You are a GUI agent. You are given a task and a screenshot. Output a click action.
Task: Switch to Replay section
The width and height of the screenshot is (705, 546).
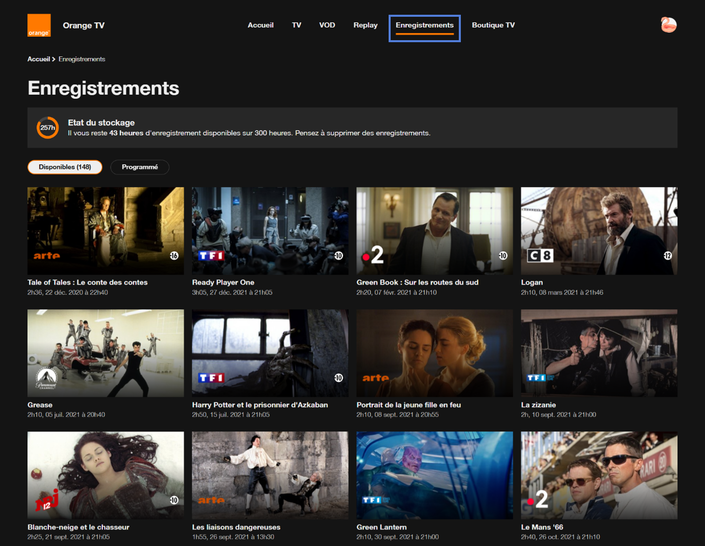(365, 25)
